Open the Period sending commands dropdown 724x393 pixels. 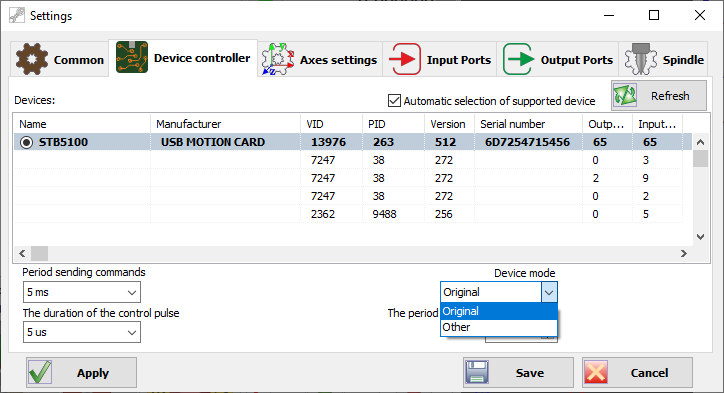click(x=82, y=292)
